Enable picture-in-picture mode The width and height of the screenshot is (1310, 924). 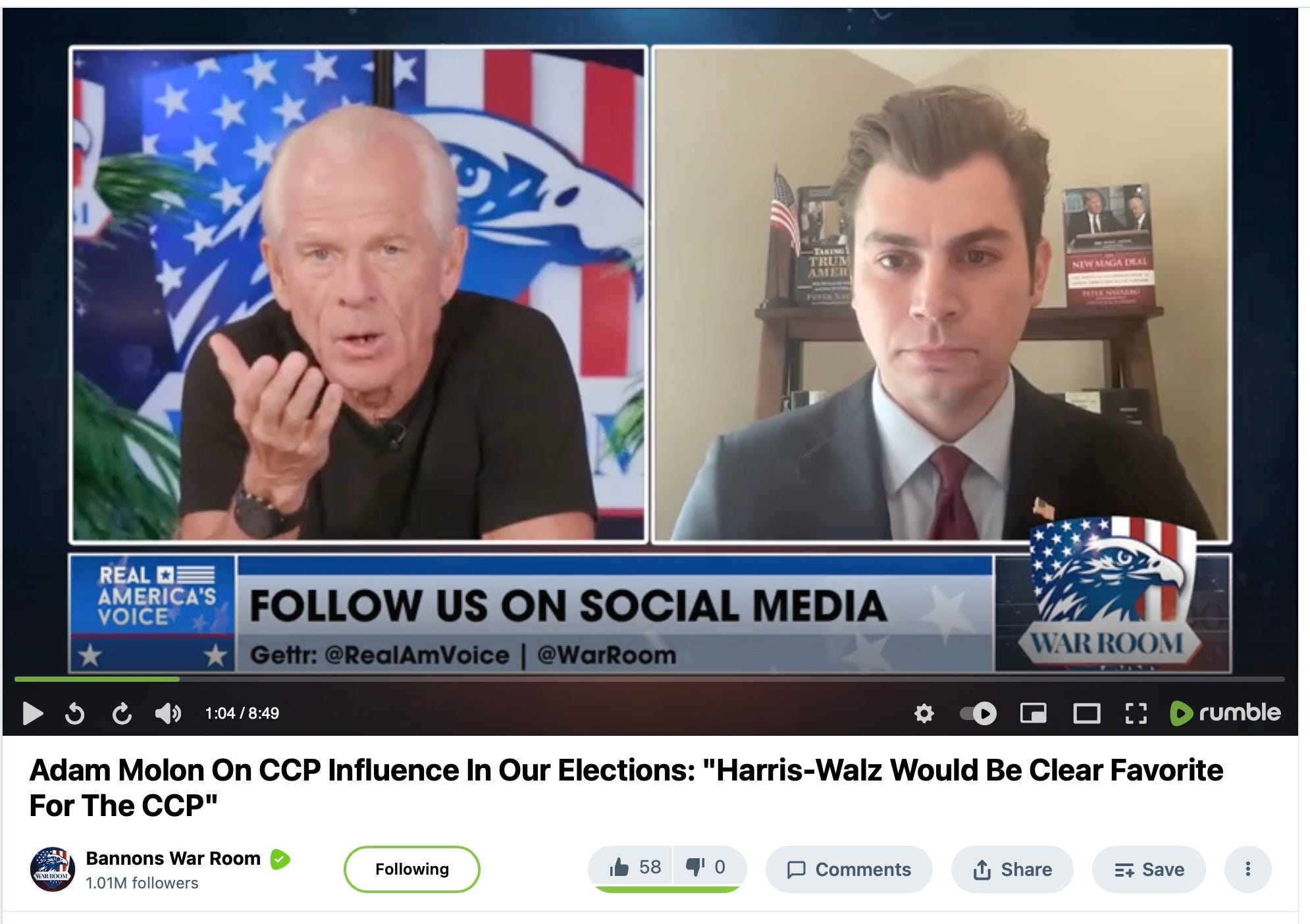pos(1034,713)
